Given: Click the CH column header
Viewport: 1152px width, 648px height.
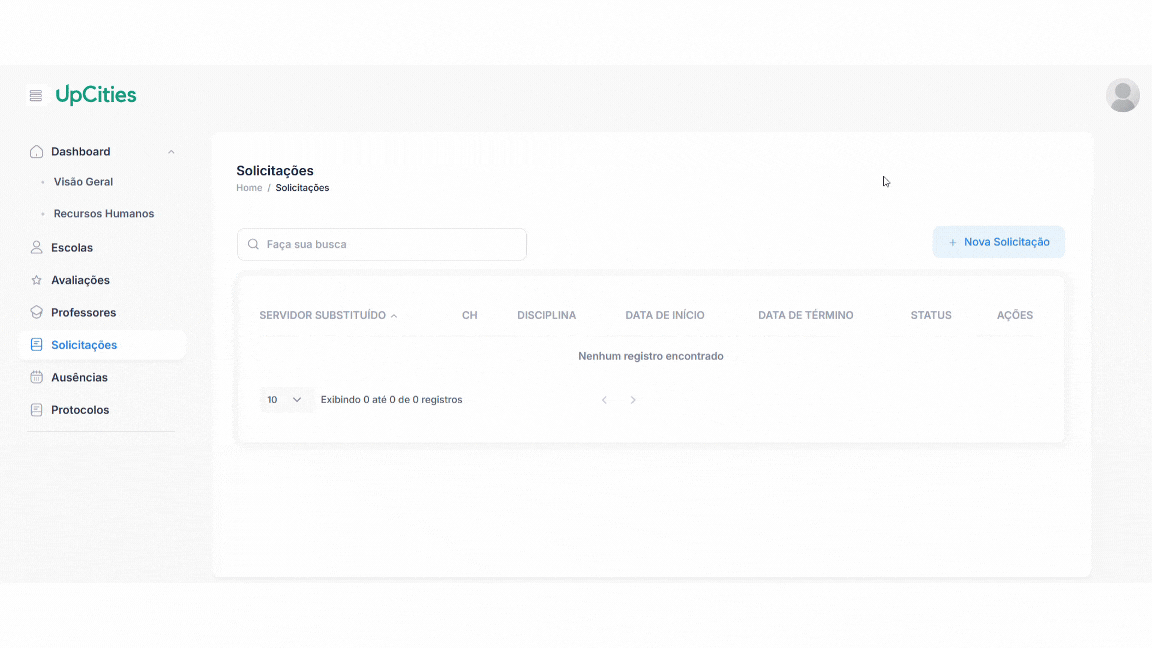Looking at the screenshot, I should coord(469,315).
